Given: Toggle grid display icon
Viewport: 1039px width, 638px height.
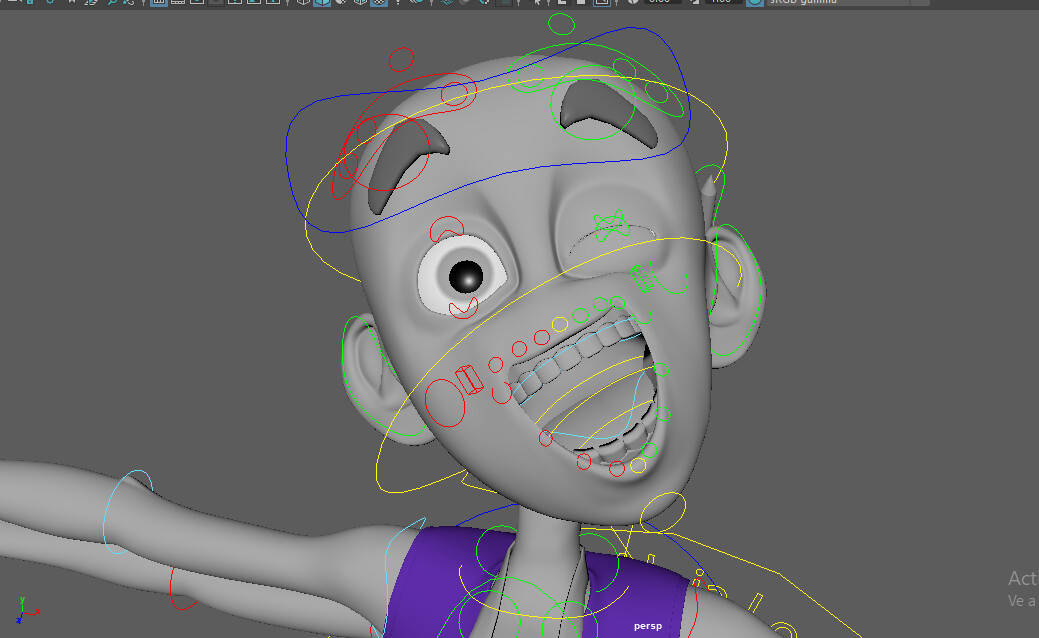Looking at the screenshot, I should (159, 4).
